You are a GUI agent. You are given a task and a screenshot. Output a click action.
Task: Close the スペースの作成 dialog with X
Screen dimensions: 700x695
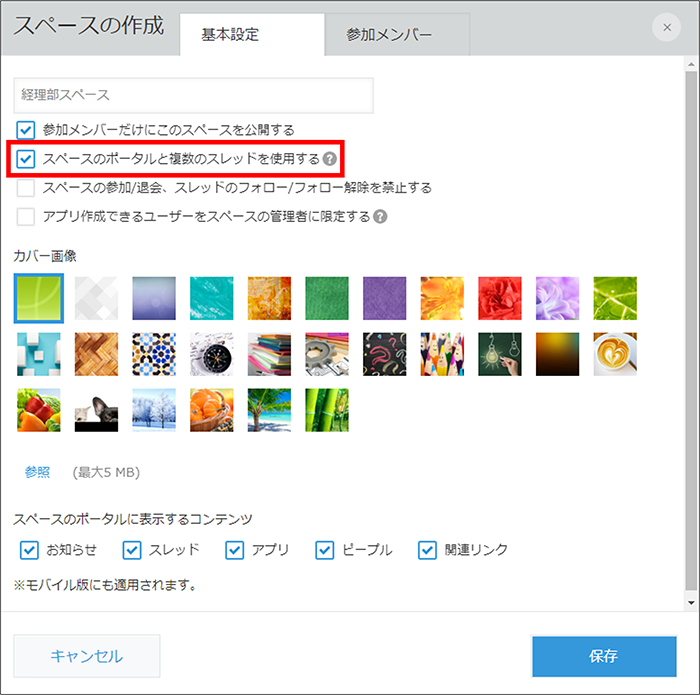[667, 28]
